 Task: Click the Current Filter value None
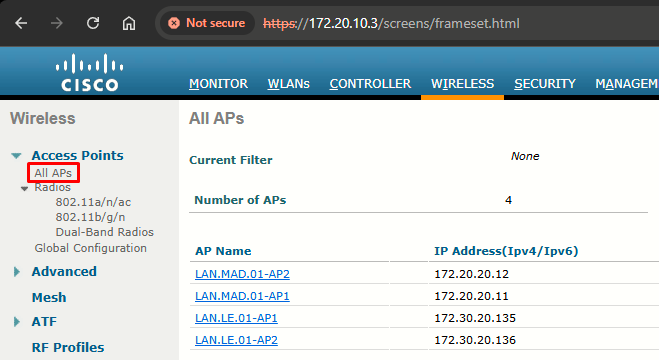coord(525,156)
